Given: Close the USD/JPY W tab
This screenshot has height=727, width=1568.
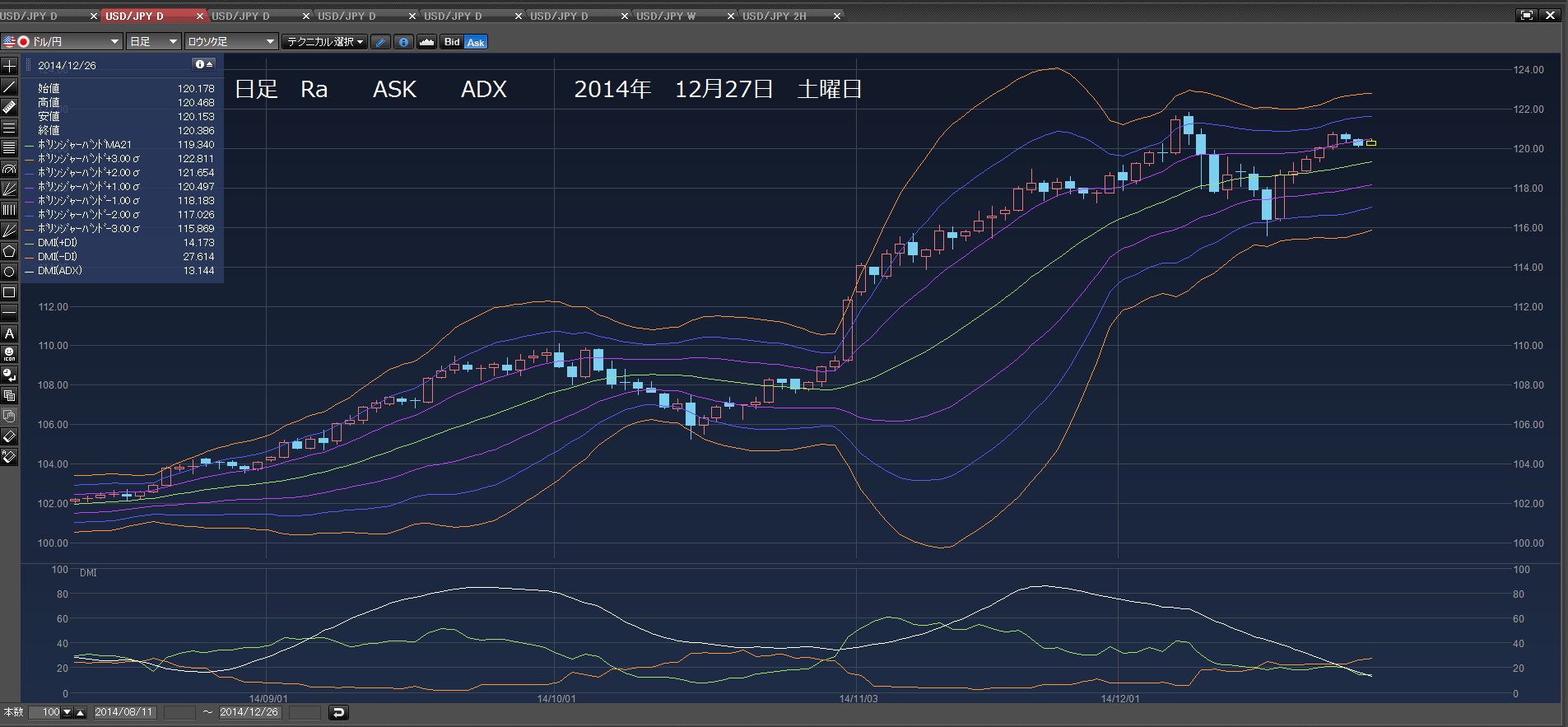Looking at the screenshot, I should pyautogui.click(x=731, y=16).
